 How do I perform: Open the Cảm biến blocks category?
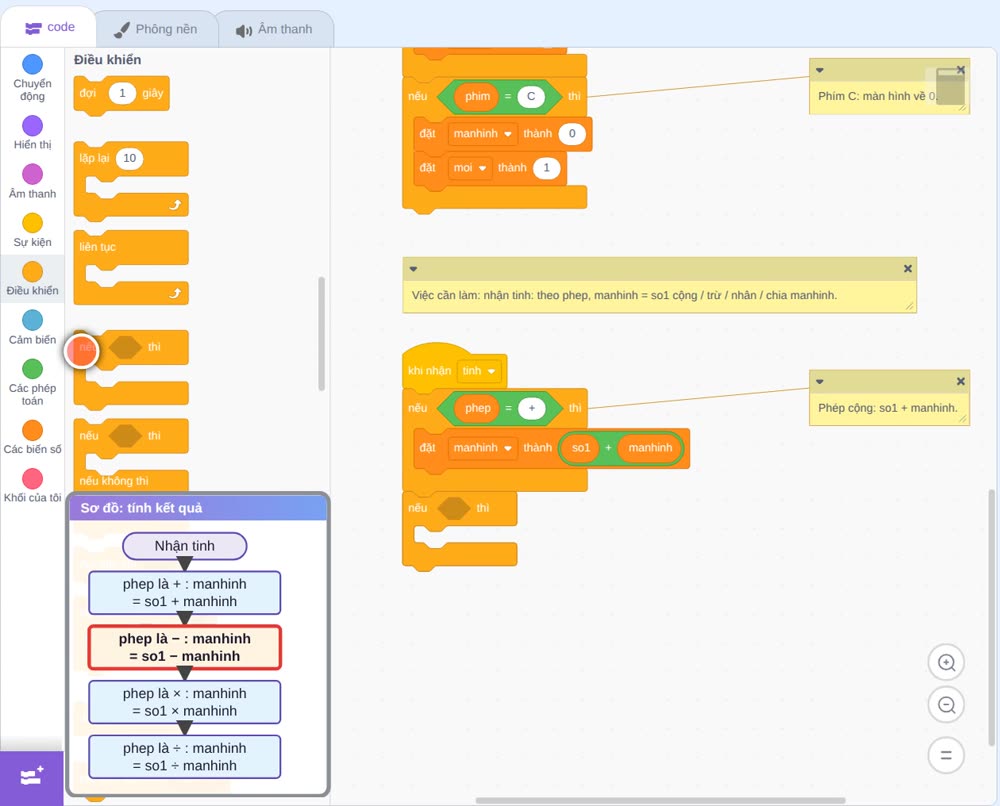click(33, 328)
